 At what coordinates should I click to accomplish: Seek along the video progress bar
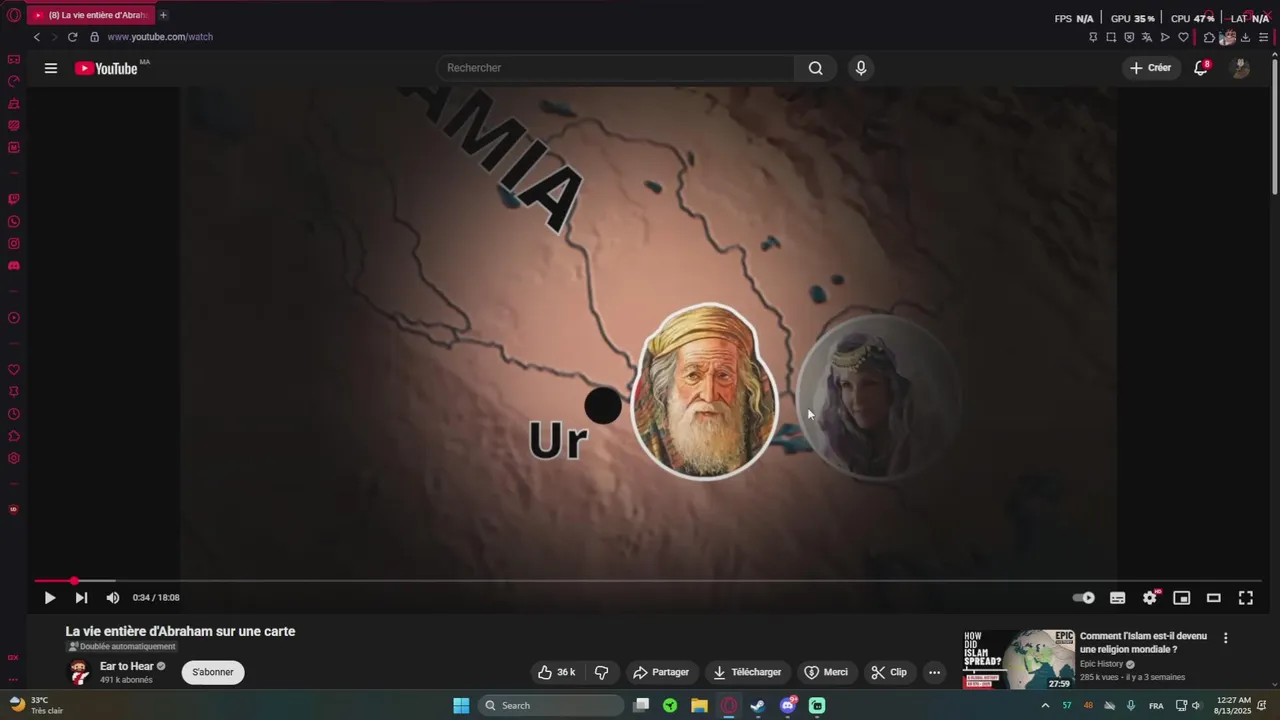648,580
